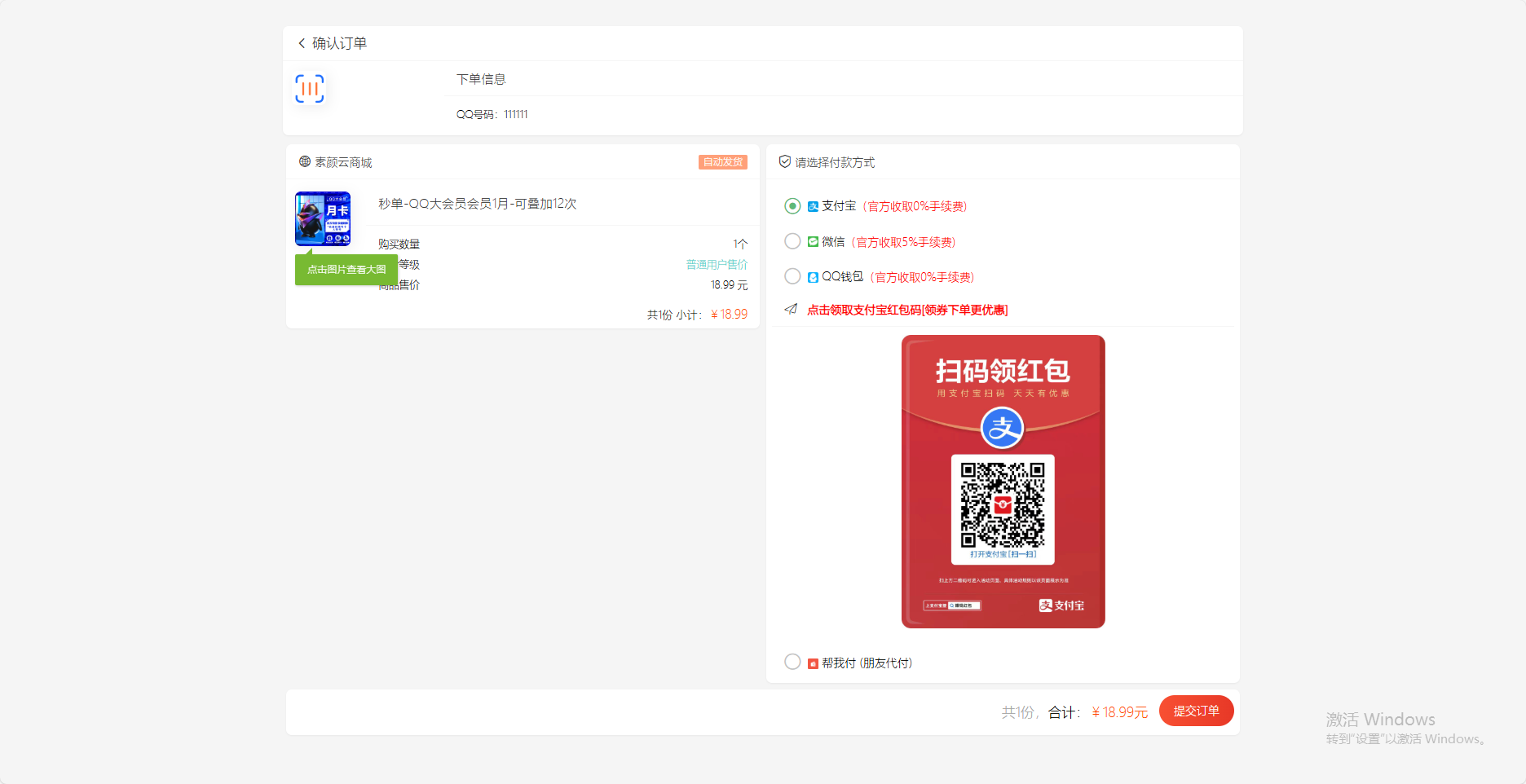
Task: Click the QQ号码: 111111 text
Action: (x=492, y=115)
